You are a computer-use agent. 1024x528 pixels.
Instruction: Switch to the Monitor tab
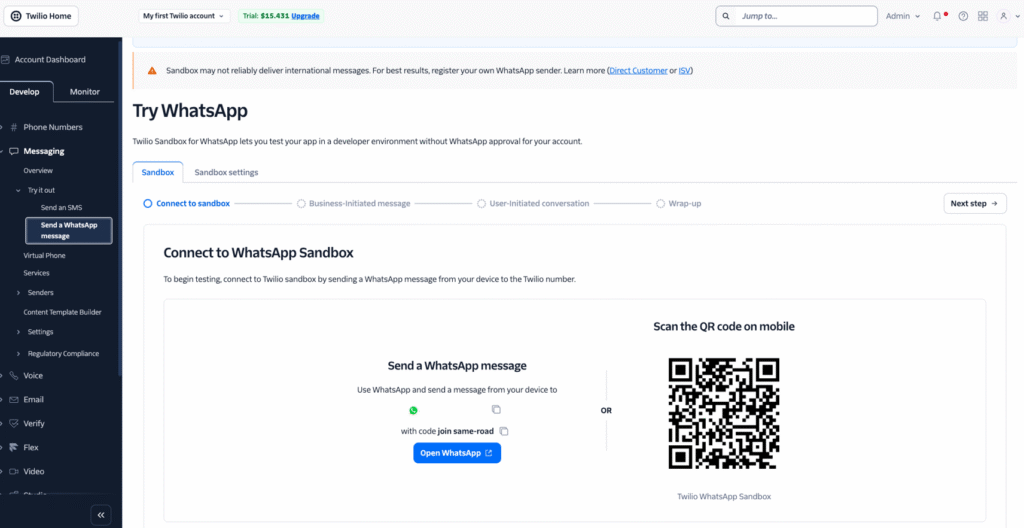tap(84, 91)
